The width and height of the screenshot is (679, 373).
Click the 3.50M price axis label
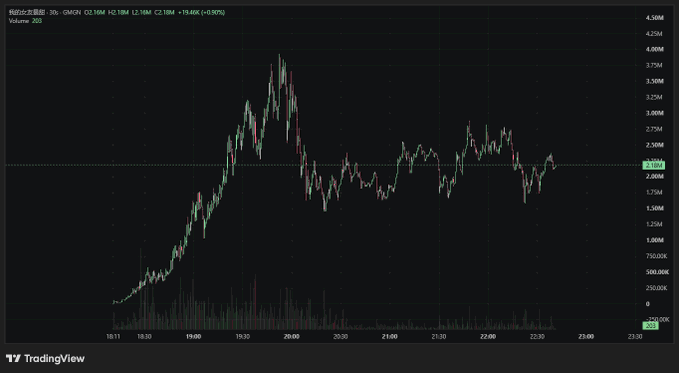click(x=654, y=81)
